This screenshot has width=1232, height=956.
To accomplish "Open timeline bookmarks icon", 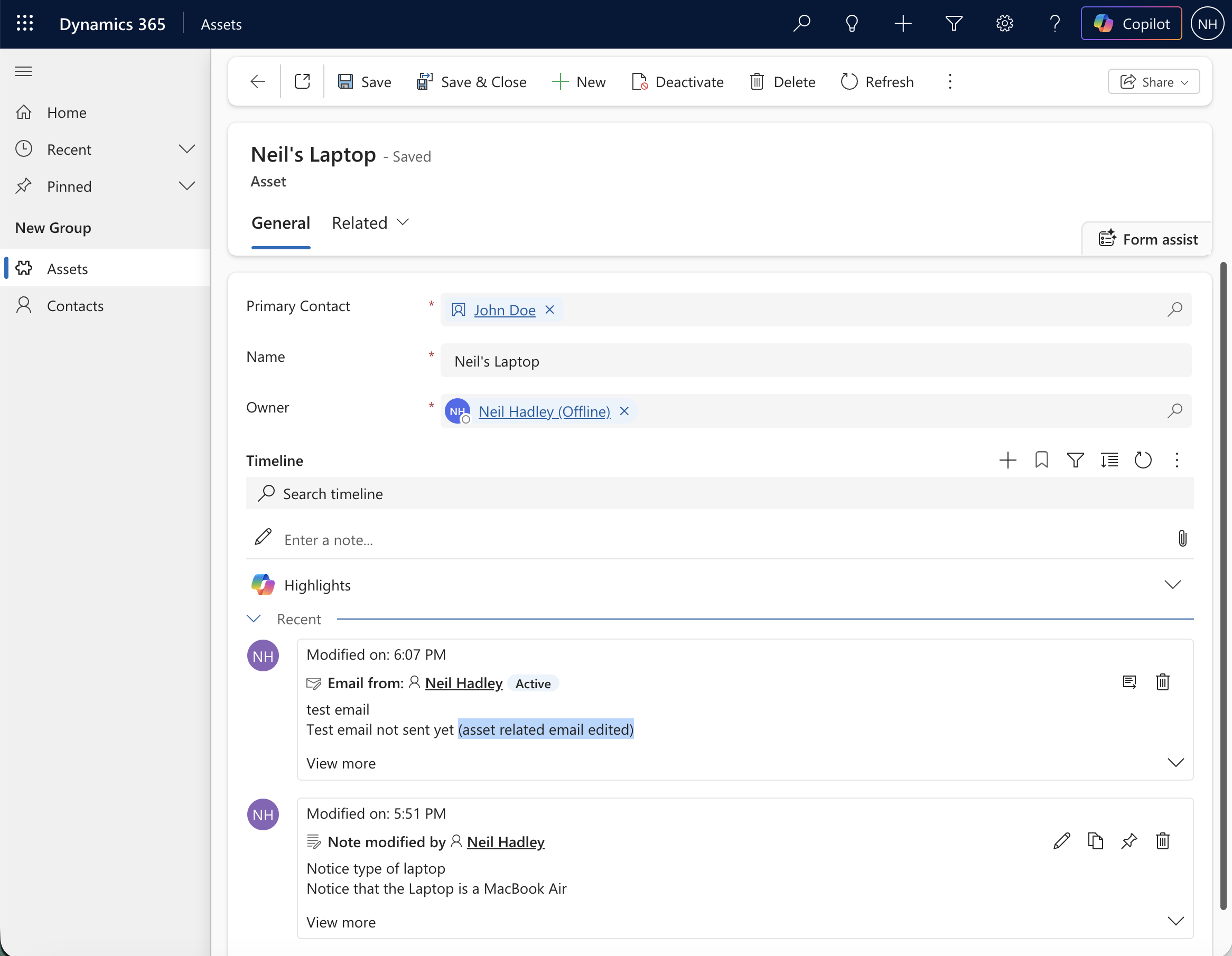I will [1041, 460].
